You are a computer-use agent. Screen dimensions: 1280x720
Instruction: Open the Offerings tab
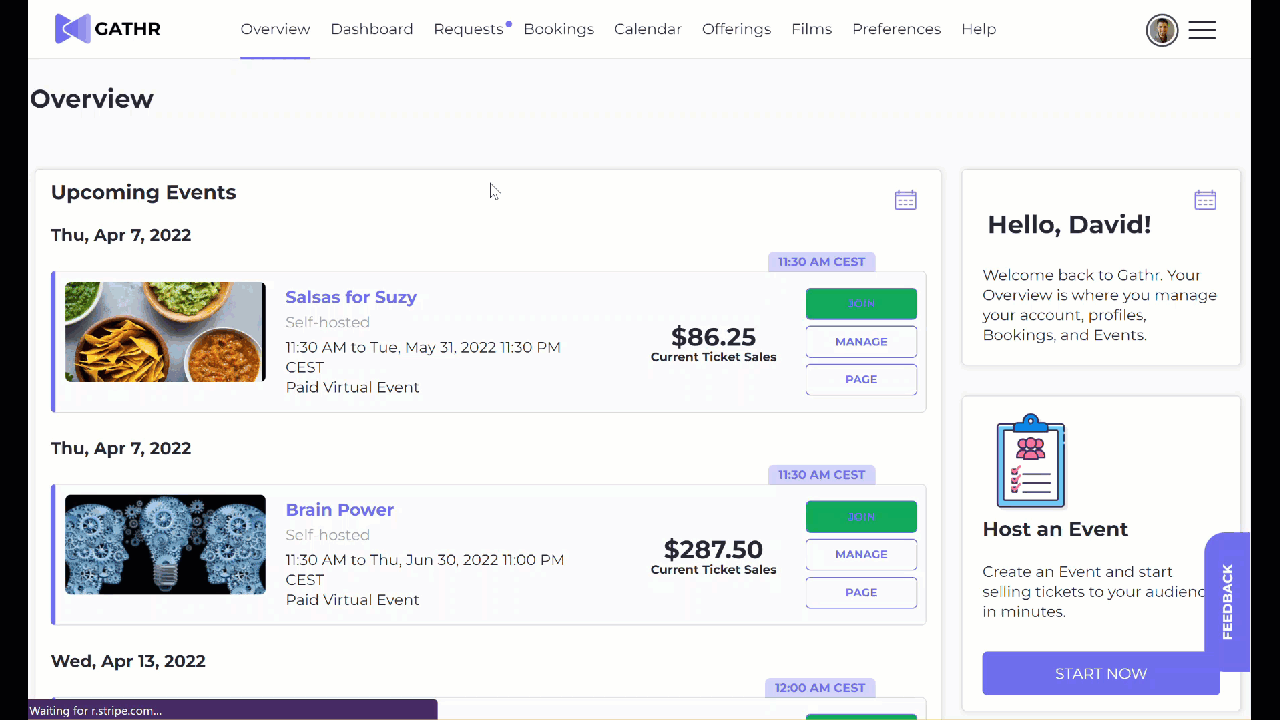click(737, 29)
